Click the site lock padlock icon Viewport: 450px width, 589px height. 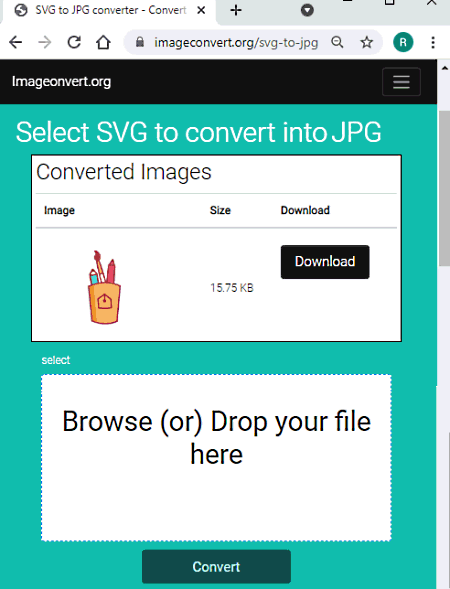[140, 42]
